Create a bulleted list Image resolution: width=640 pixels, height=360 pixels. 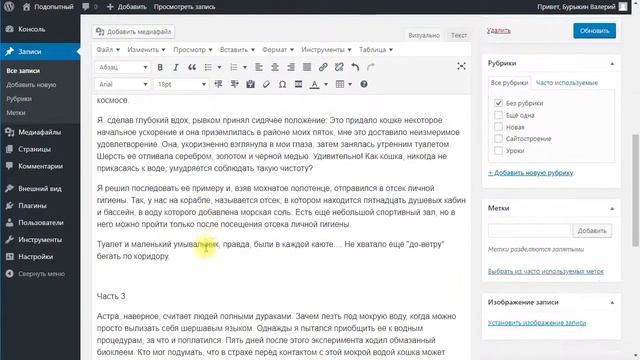[x=208, y=67]
